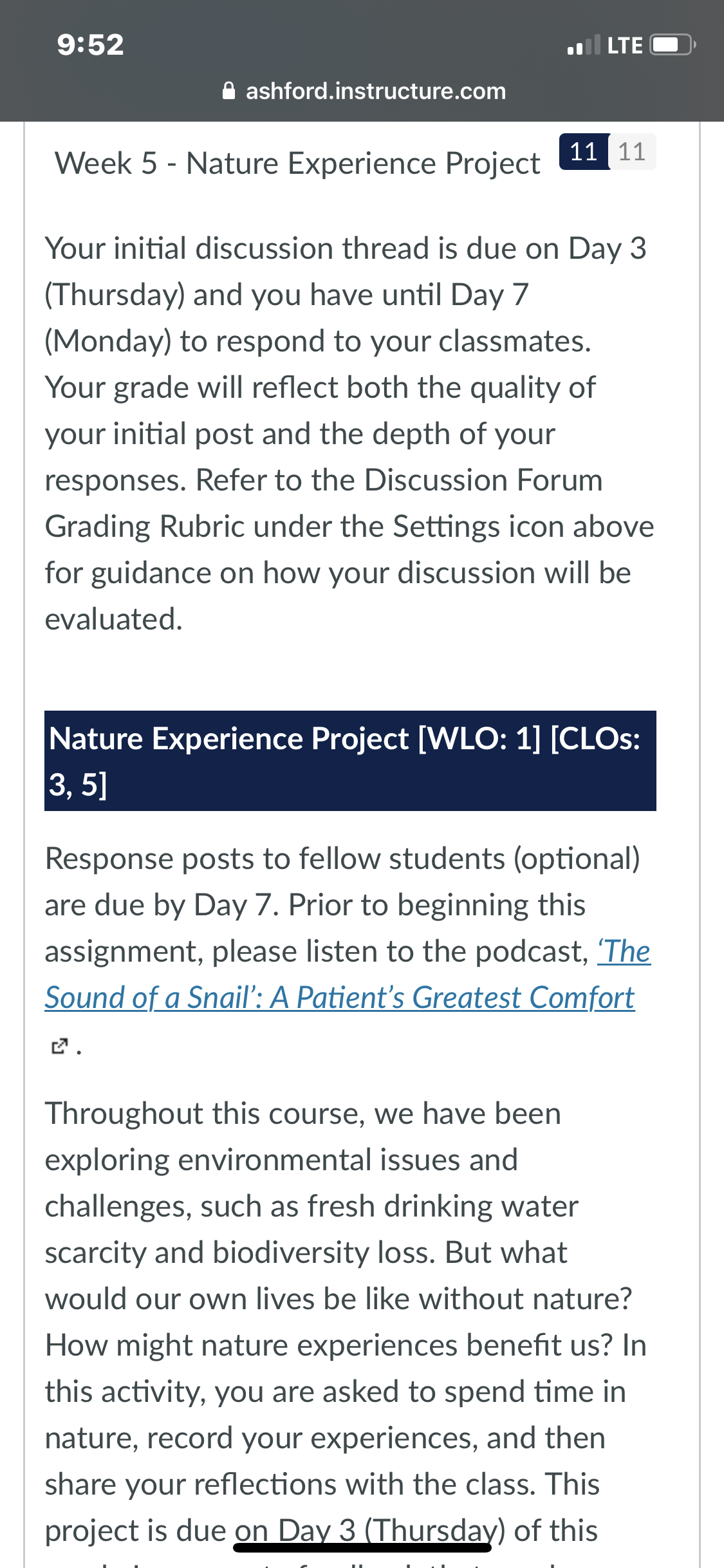Tap 'scarcity and biodiversity loss' text line
The height and width of the screenshot is (1568, 724).
point(306,1253)
